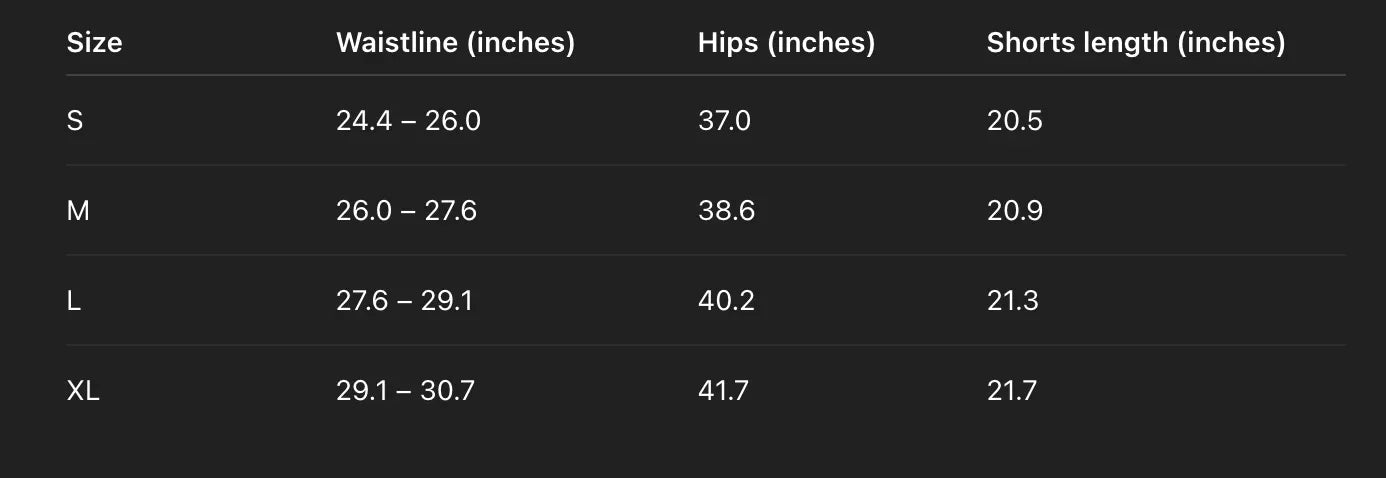
Task: Click the hips value 41.7
Action: [x=723, y=391]
